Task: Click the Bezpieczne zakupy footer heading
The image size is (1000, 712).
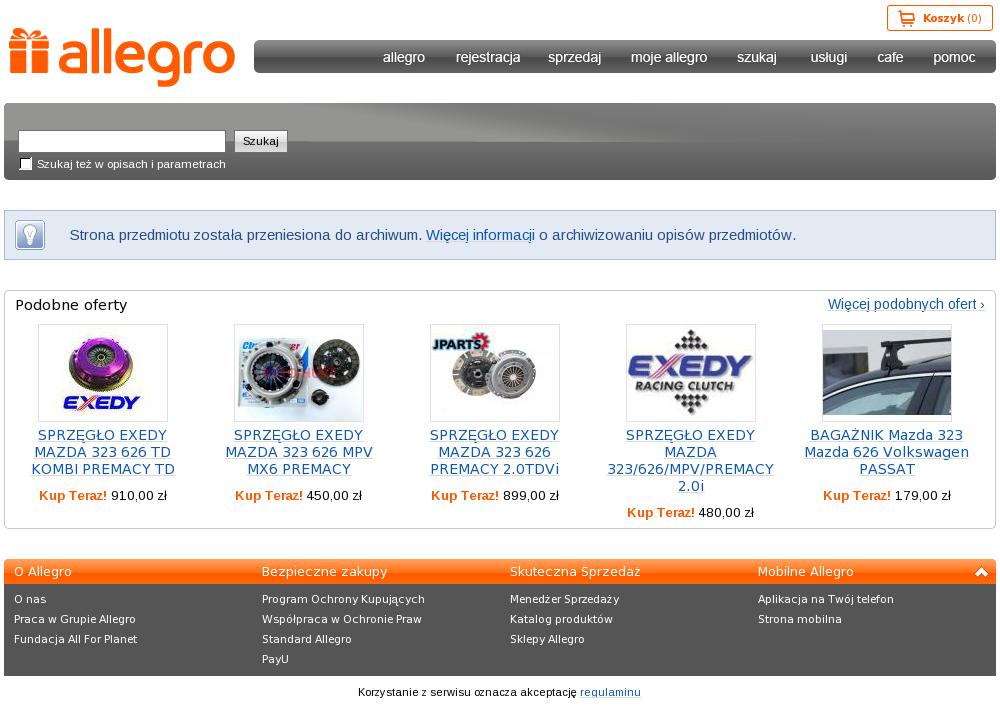Action: (x=324, y=572)
